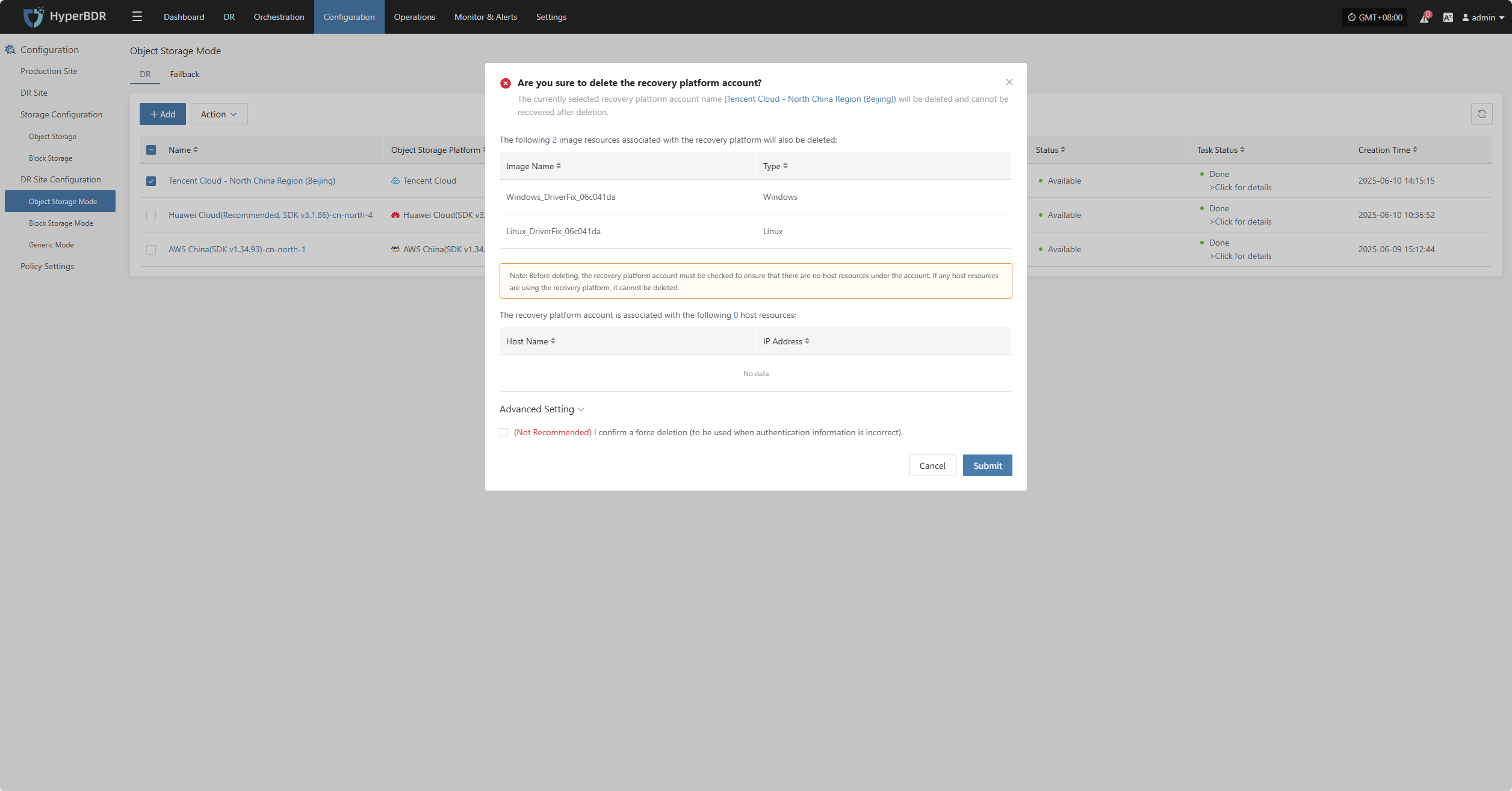Click the language switch icon

(1448, 17)
